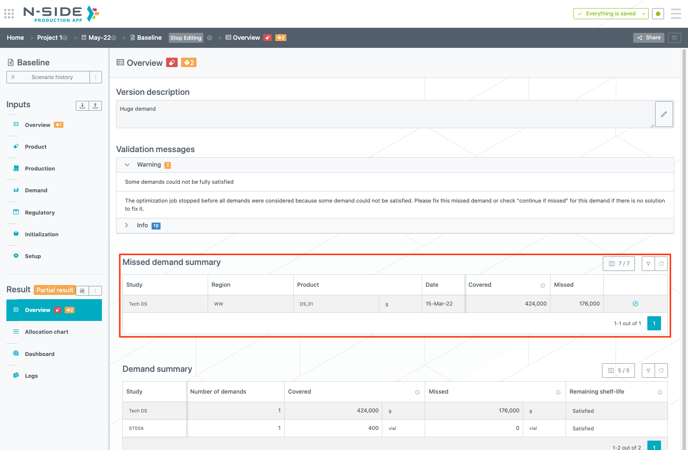Click the pencil icon to edit version description
The width and height of the screenshot is (688, 450).
(663, 114)
